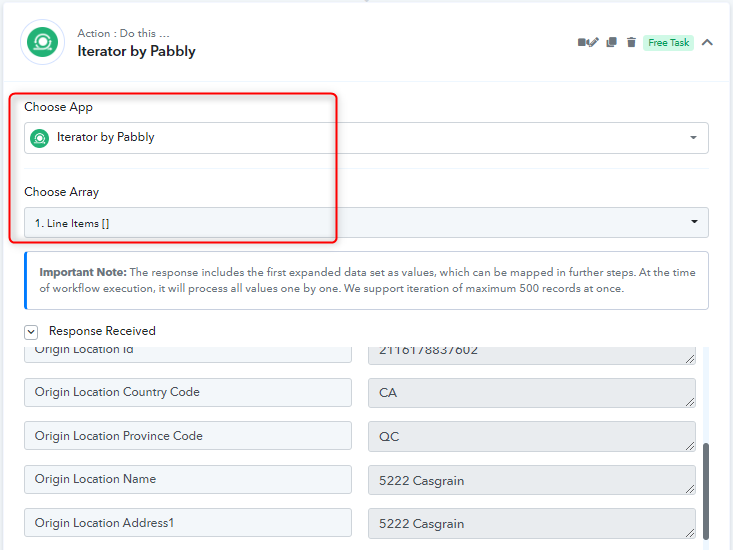
Task: Click the Choose Array dropdown arrow
Action: coord(694,222)
